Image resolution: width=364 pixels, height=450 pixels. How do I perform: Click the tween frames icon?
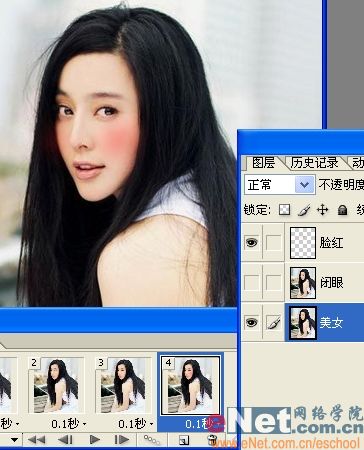click(x=152, y=440)
